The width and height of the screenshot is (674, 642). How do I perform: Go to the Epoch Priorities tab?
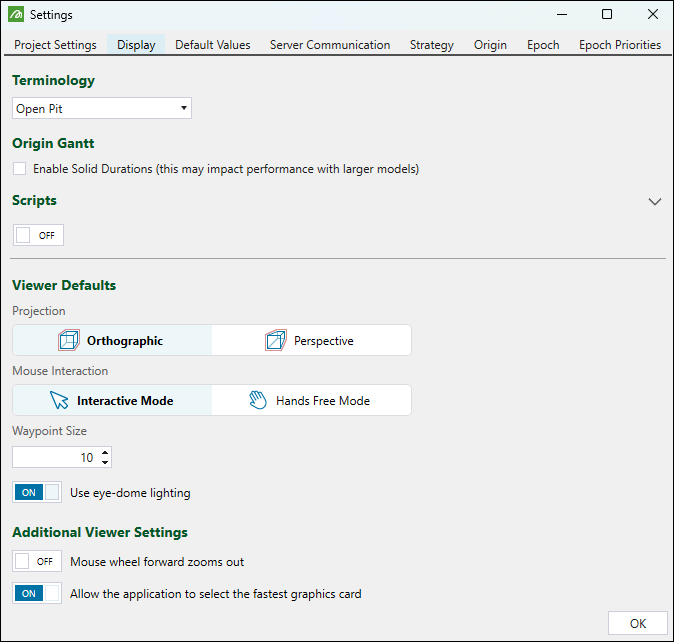pos(619,45)
